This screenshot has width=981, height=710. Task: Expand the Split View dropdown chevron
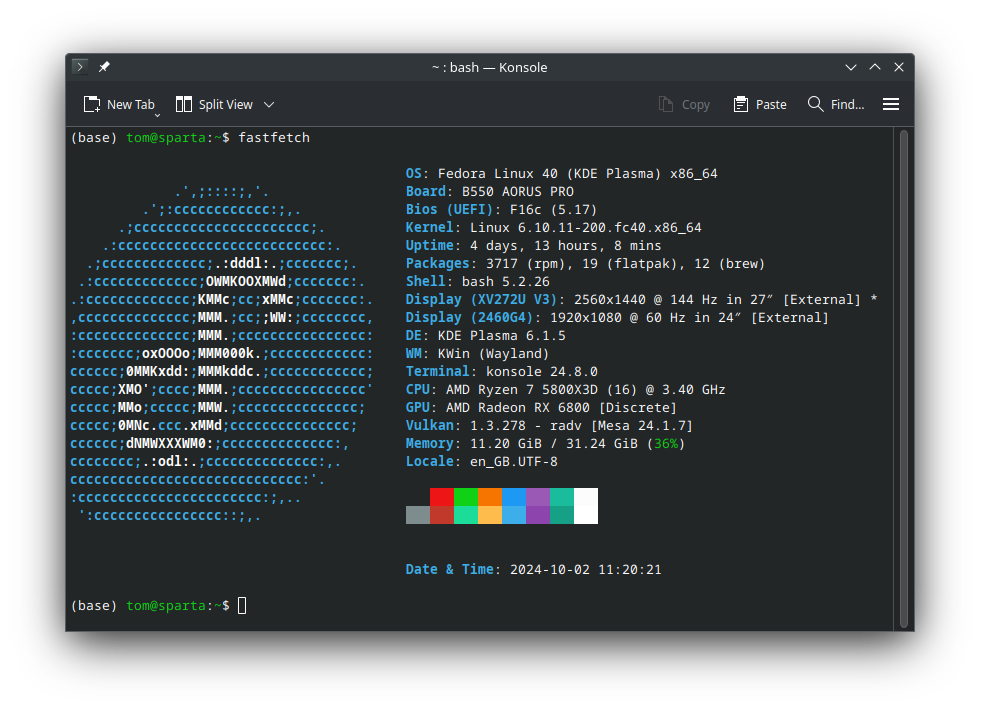[269, 104]
